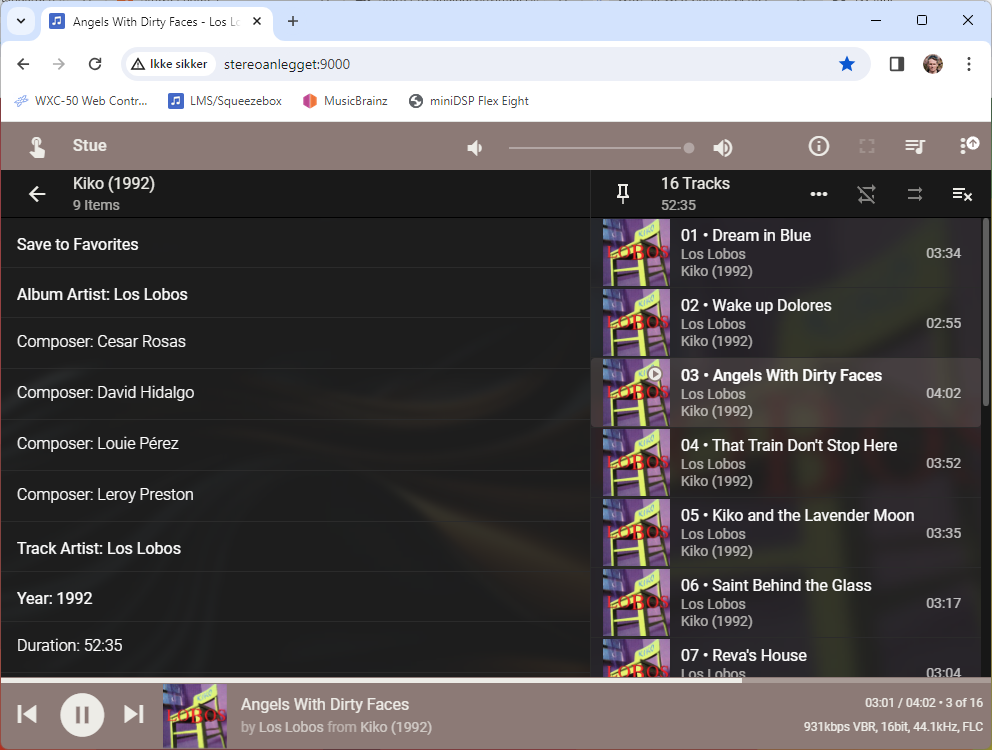The height and width of the screenshot is (750, 992).
Task: Click the cover thumbnail of Dream in Blue
Action: [x=636, y=253]
